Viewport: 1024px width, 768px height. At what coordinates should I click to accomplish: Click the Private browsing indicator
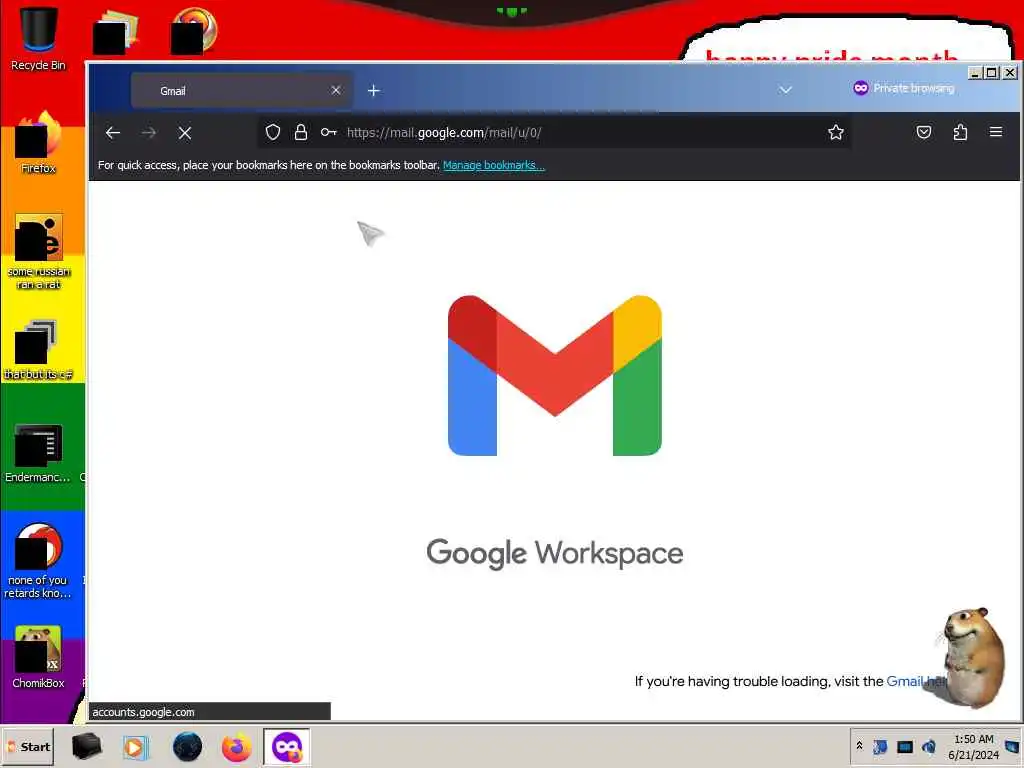point(904,88)
